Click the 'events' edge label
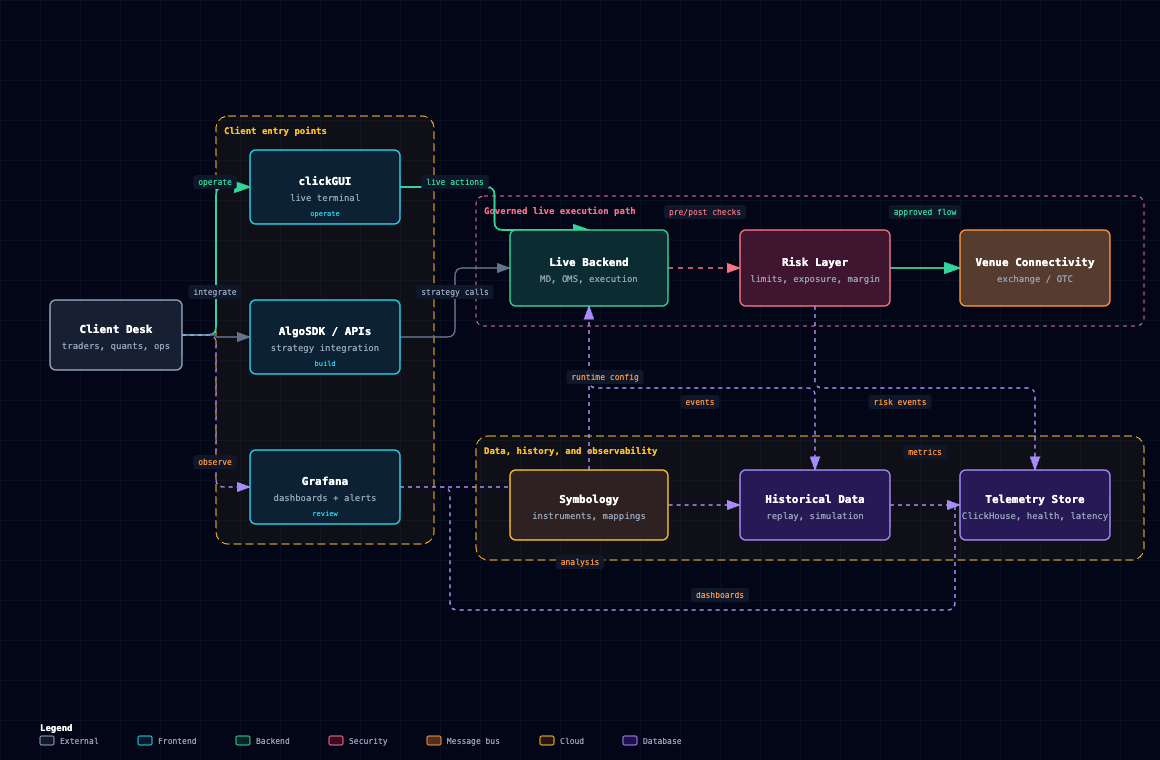1160x760 pixels. (x=700, y=403)
